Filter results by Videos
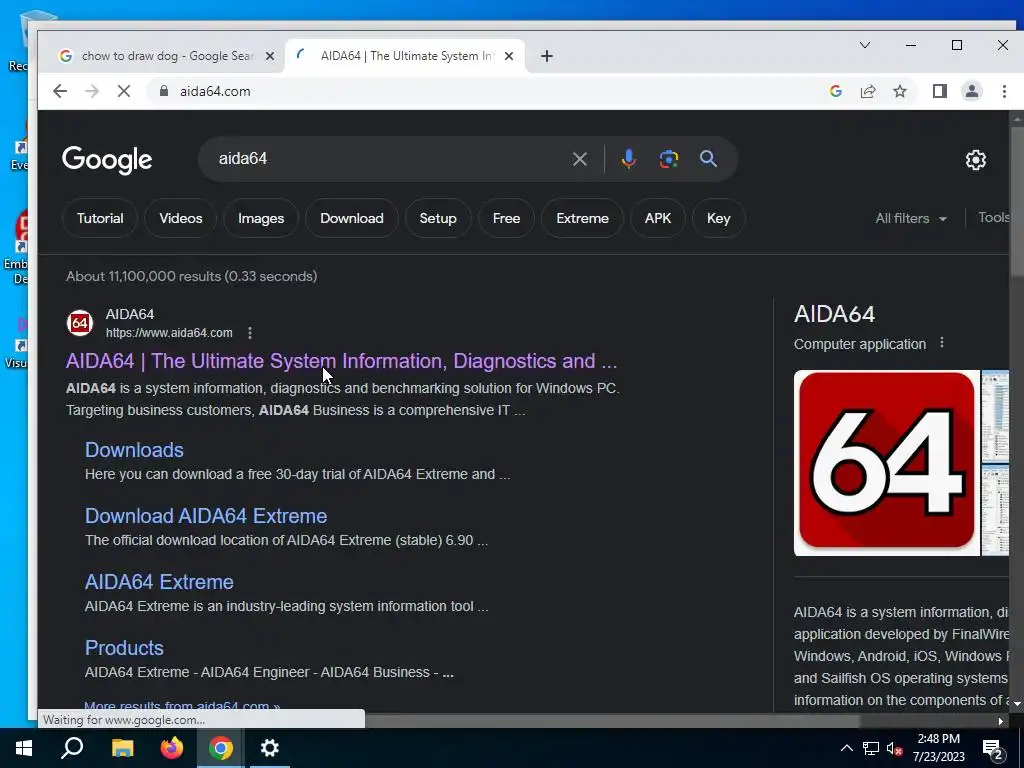The height and width of the screenshot is (768, 1024). [x=181, y=218]
